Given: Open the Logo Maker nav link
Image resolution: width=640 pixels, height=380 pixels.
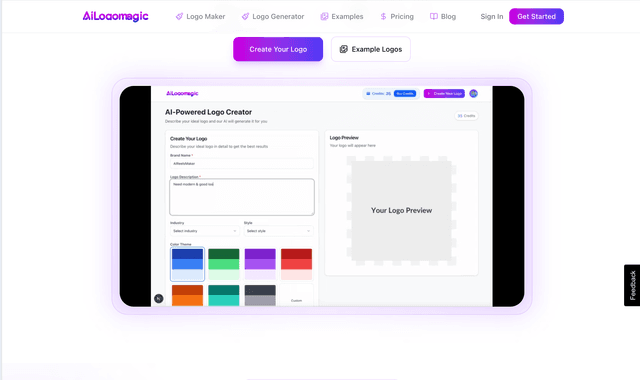Looking at the screenshot, I should 200,16.
